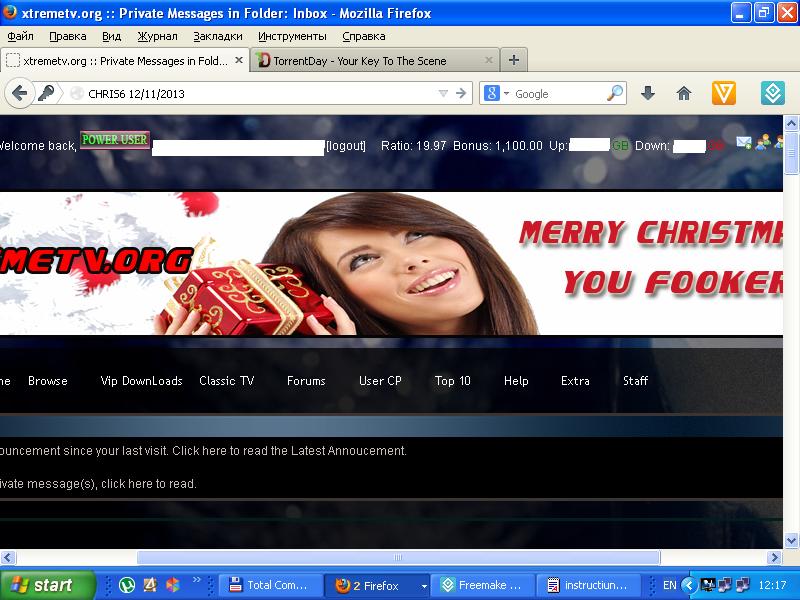Open the Файл menu
The height and width of the screenshot is (600, 800).
20,36
